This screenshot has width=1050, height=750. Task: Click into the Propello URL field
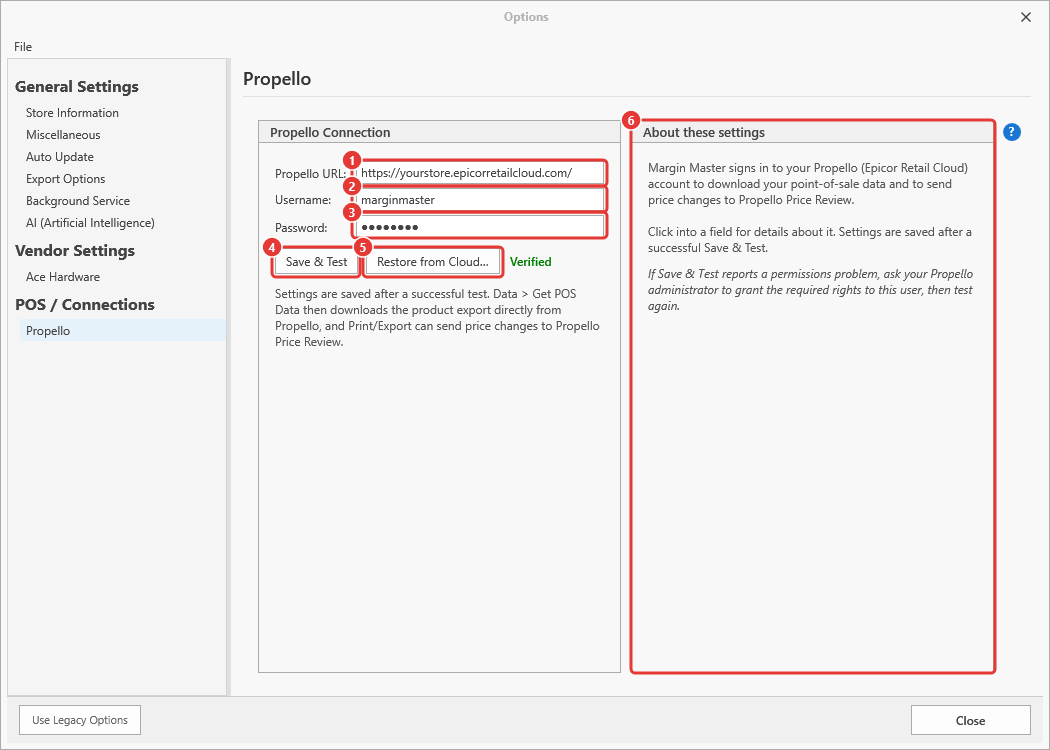point(480,173)
